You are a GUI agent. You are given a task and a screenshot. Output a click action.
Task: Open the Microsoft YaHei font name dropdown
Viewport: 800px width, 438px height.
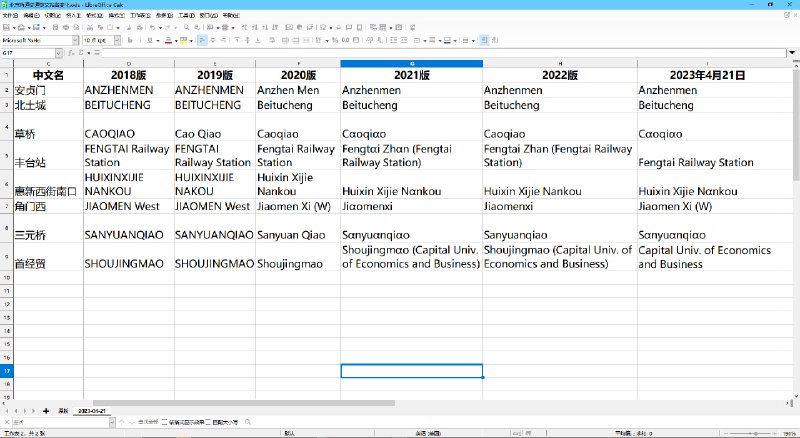(x=74, y=40)
